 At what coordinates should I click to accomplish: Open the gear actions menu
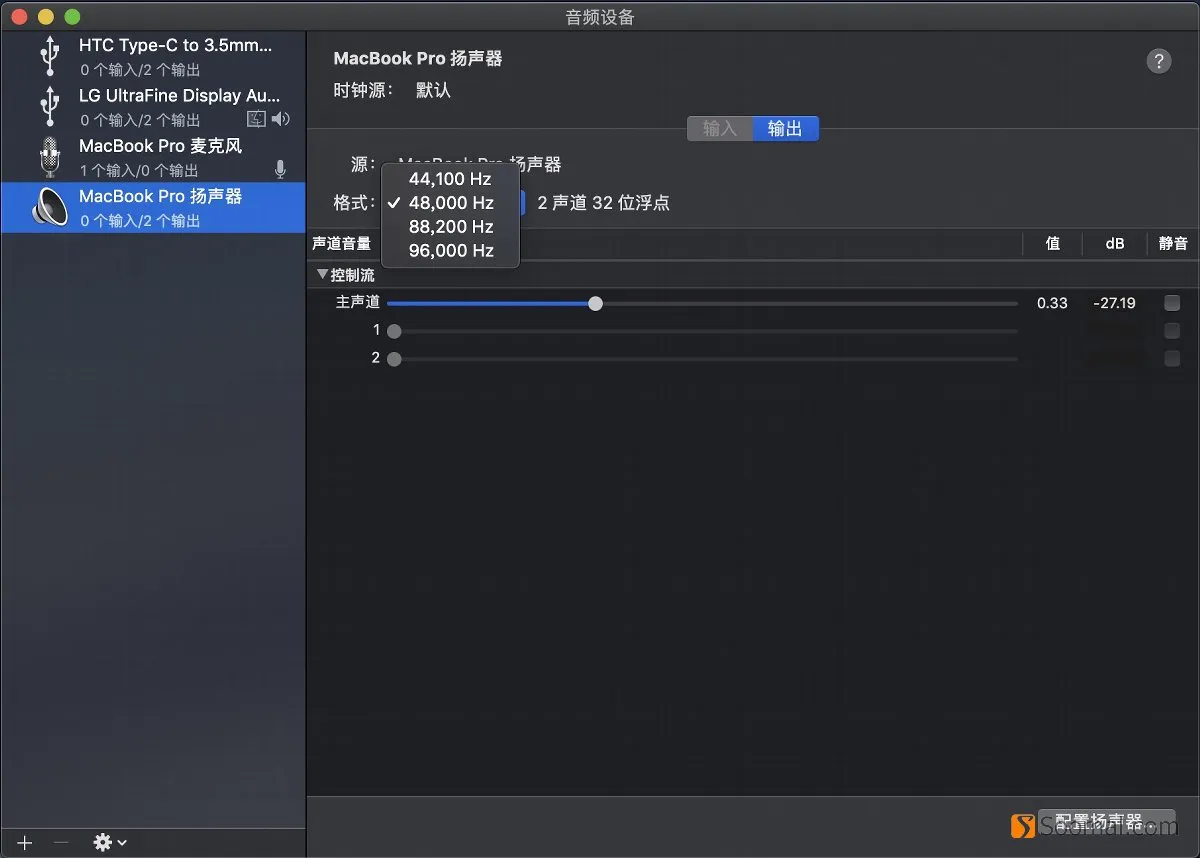pos(109,843)
